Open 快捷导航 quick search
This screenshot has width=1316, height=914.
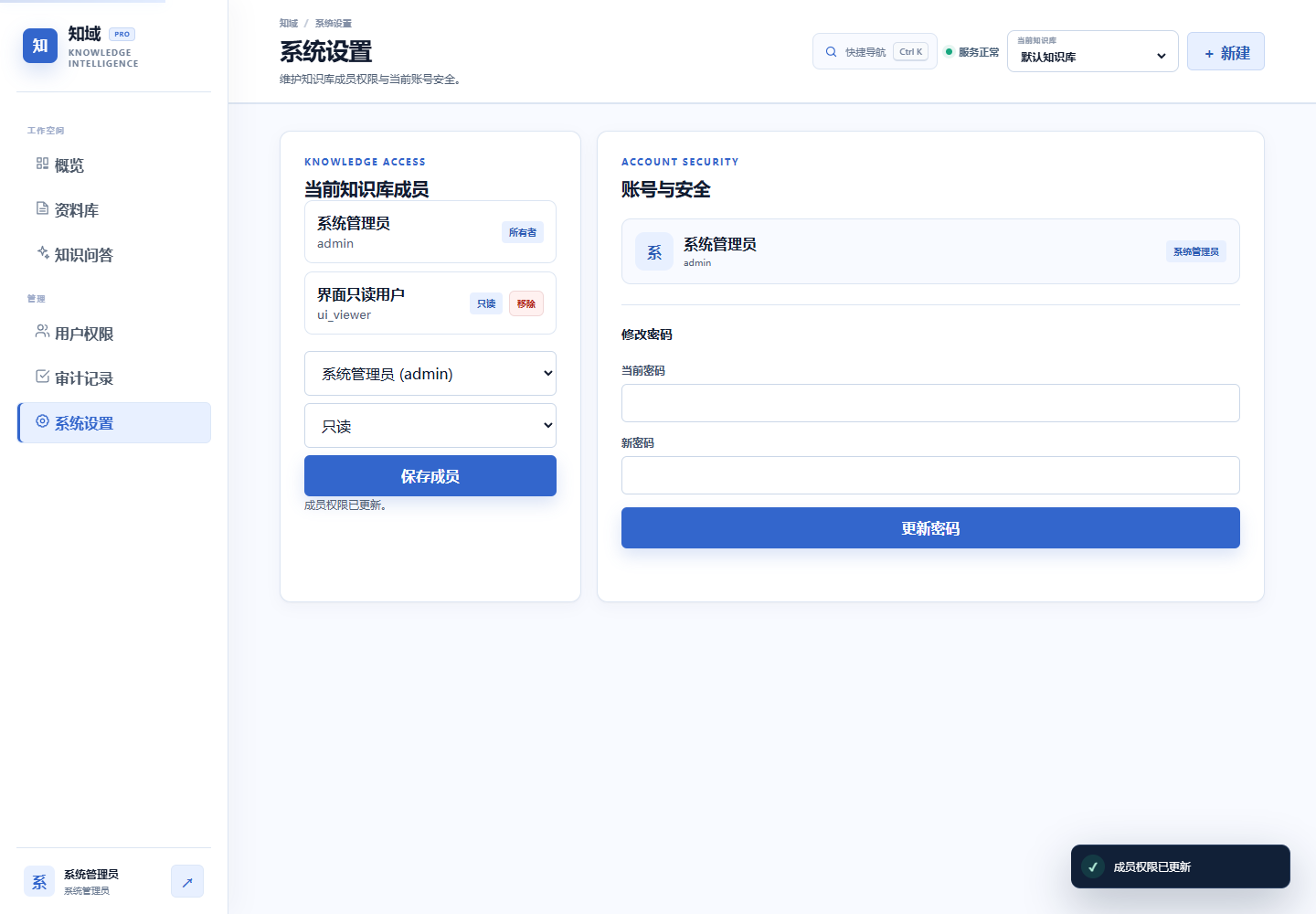pos(875,51)
